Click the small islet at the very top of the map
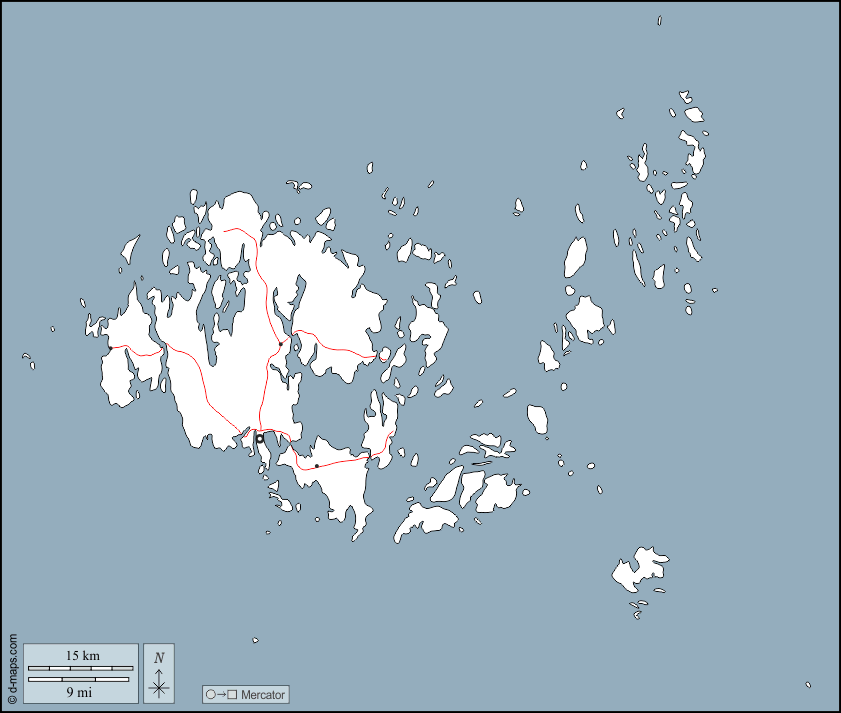The height and width of the screenshot is (713, 841). click(x=660, y=19)
